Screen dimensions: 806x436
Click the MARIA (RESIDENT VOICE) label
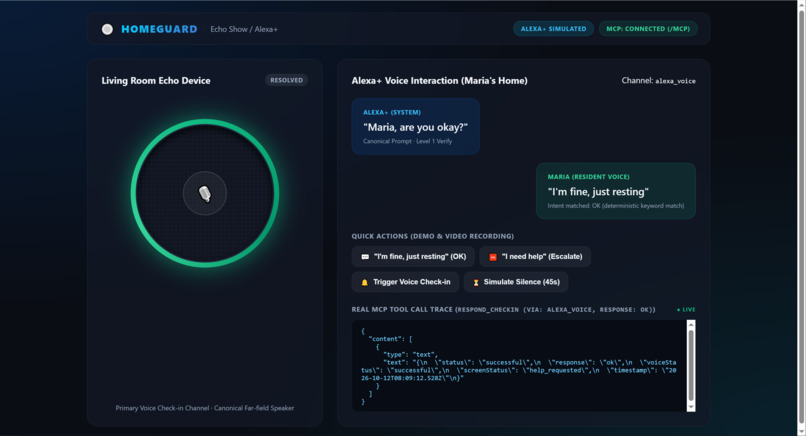tap(589, 177)
